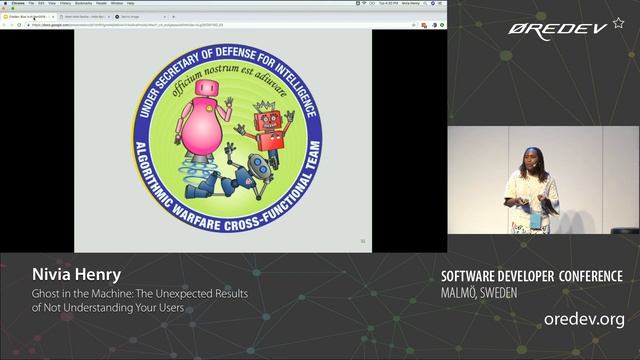Click the Algorithmic Warfare team seal slide image

(227, 138)
